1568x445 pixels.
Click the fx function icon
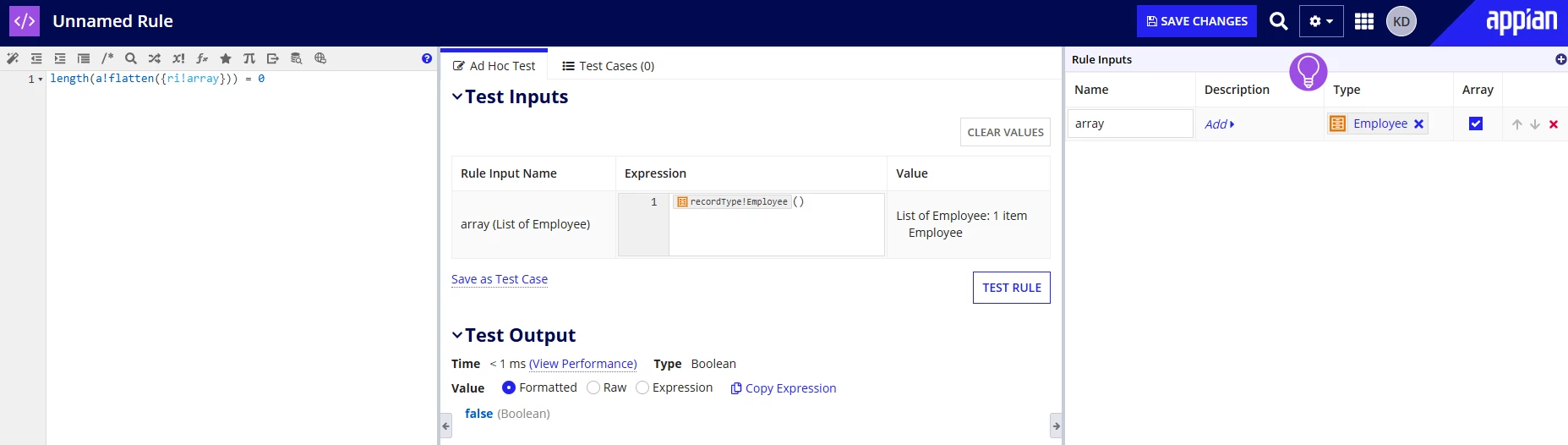pos(202,58)
